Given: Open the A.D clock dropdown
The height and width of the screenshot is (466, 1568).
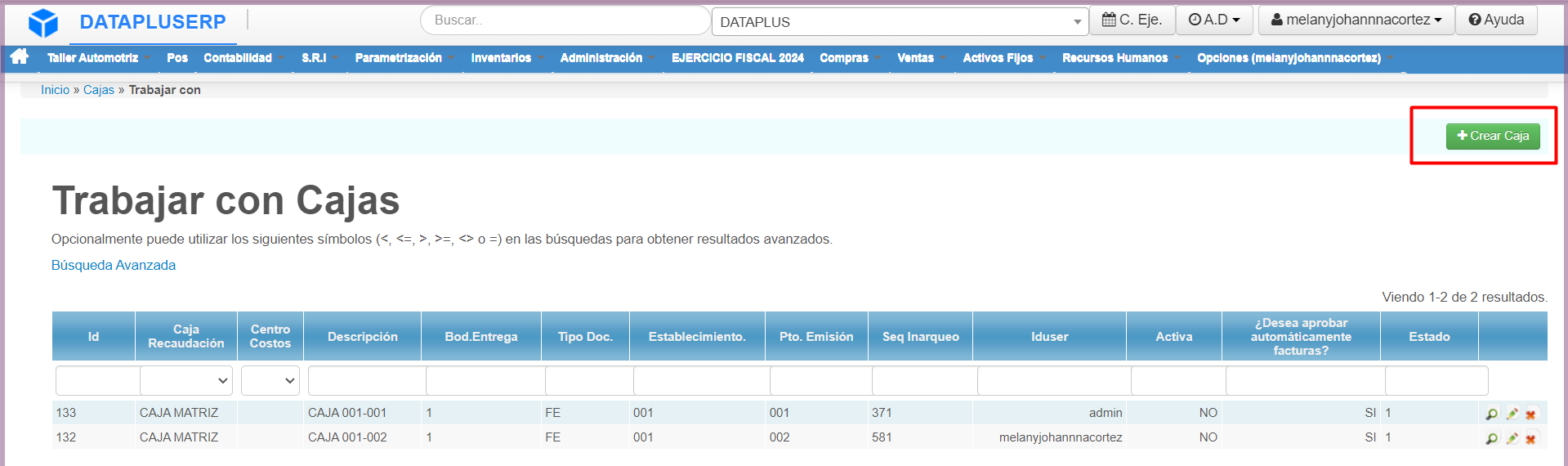Looking at the screenshot, I should click(x=1214, y=20).
